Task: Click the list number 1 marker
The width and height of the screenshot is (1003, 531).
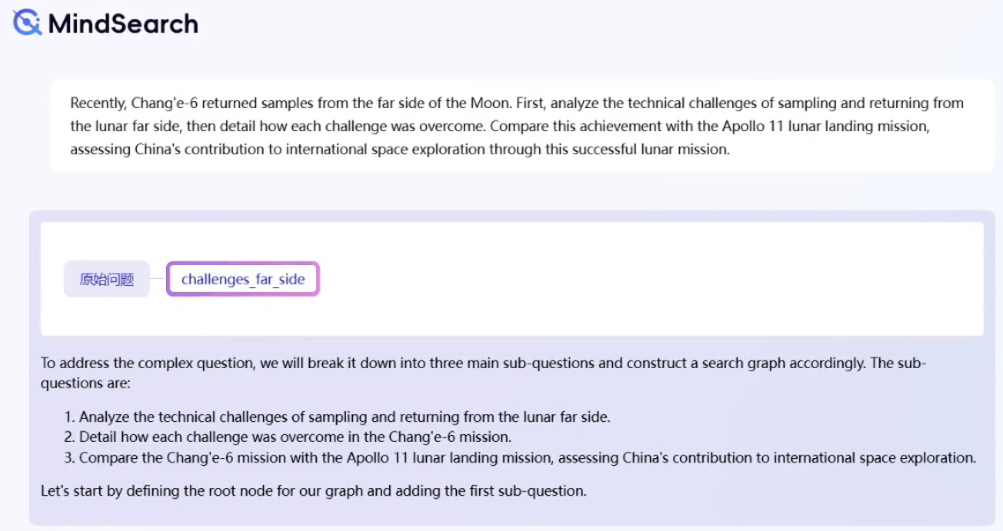Action: coord(69,417)
